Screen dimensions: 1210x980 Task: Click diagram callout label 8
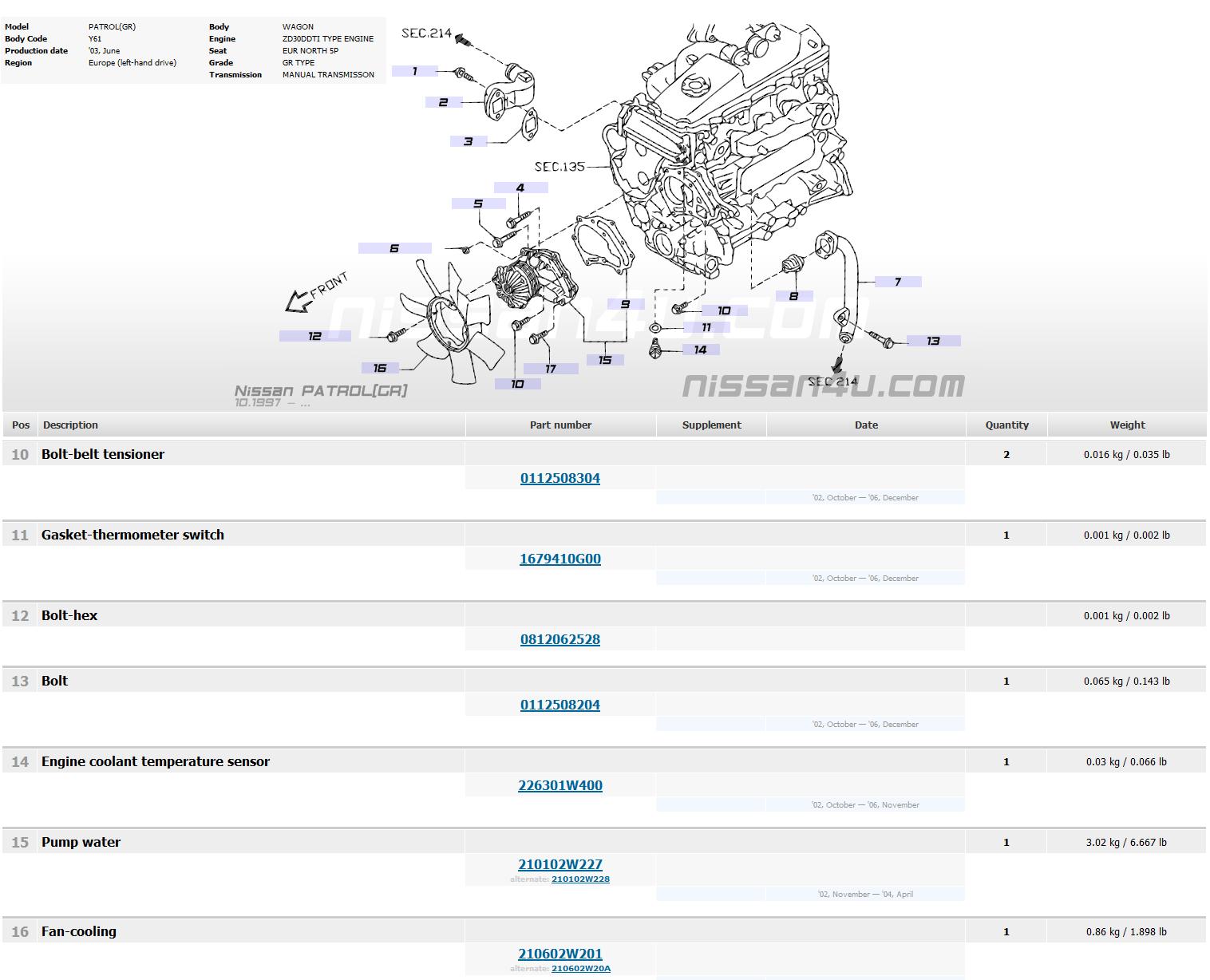[793, 296]
